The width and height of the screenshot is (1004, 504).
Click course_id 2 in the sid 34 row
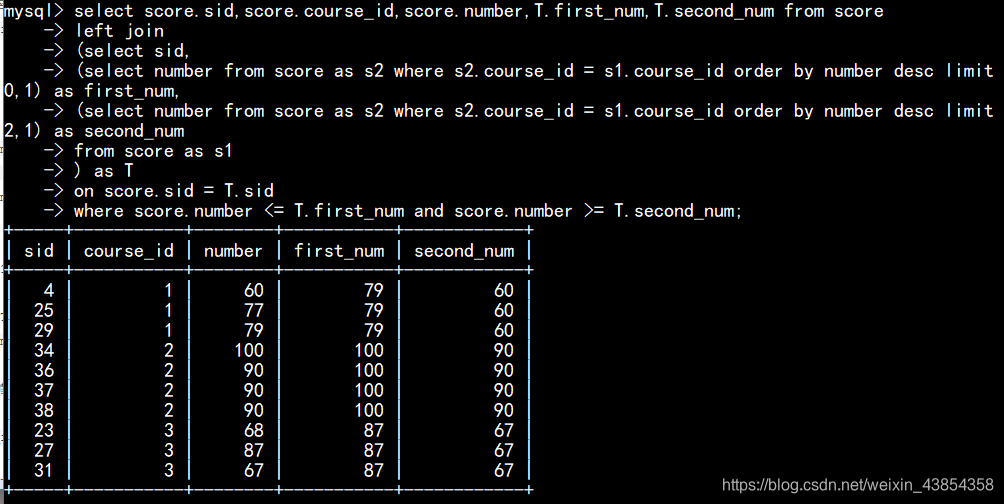click(168, 350)
